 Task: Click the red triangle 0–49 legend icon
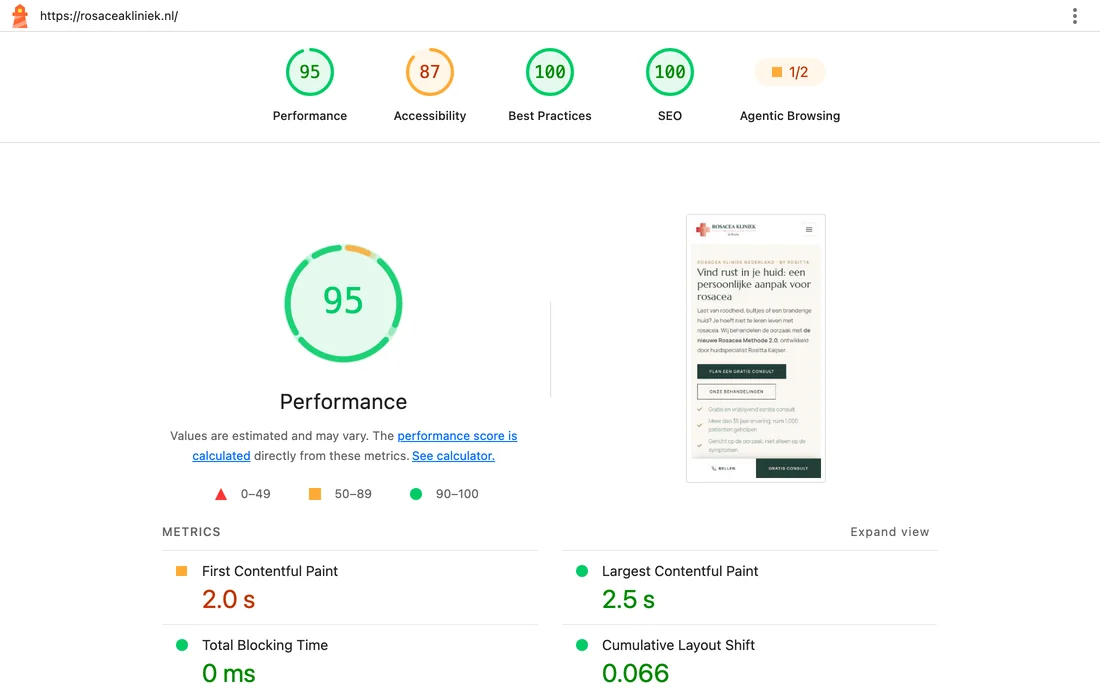pyautogui.click(x=221, y=494)
